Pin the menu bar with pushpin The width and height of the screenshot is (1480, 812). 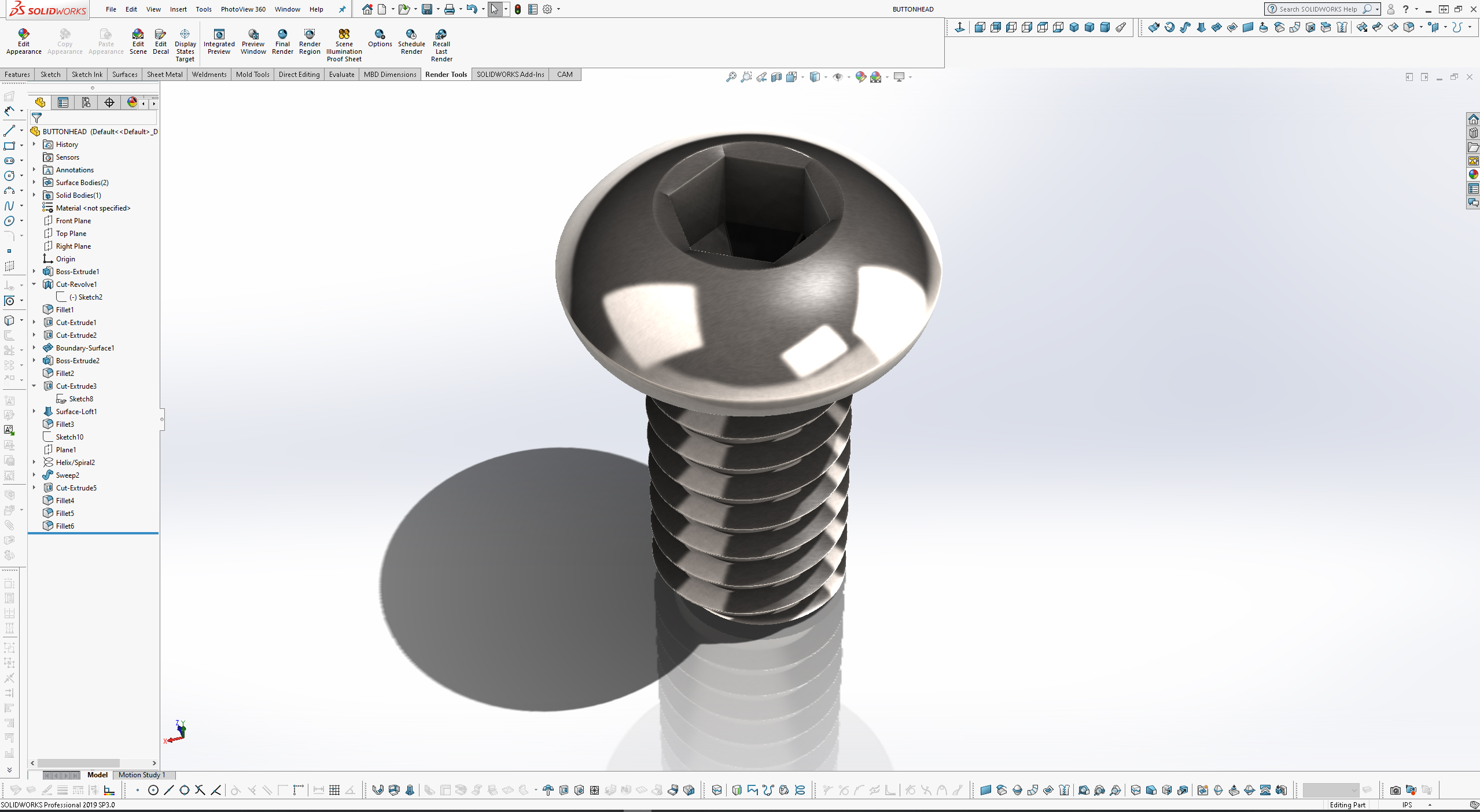click(342, 9)
